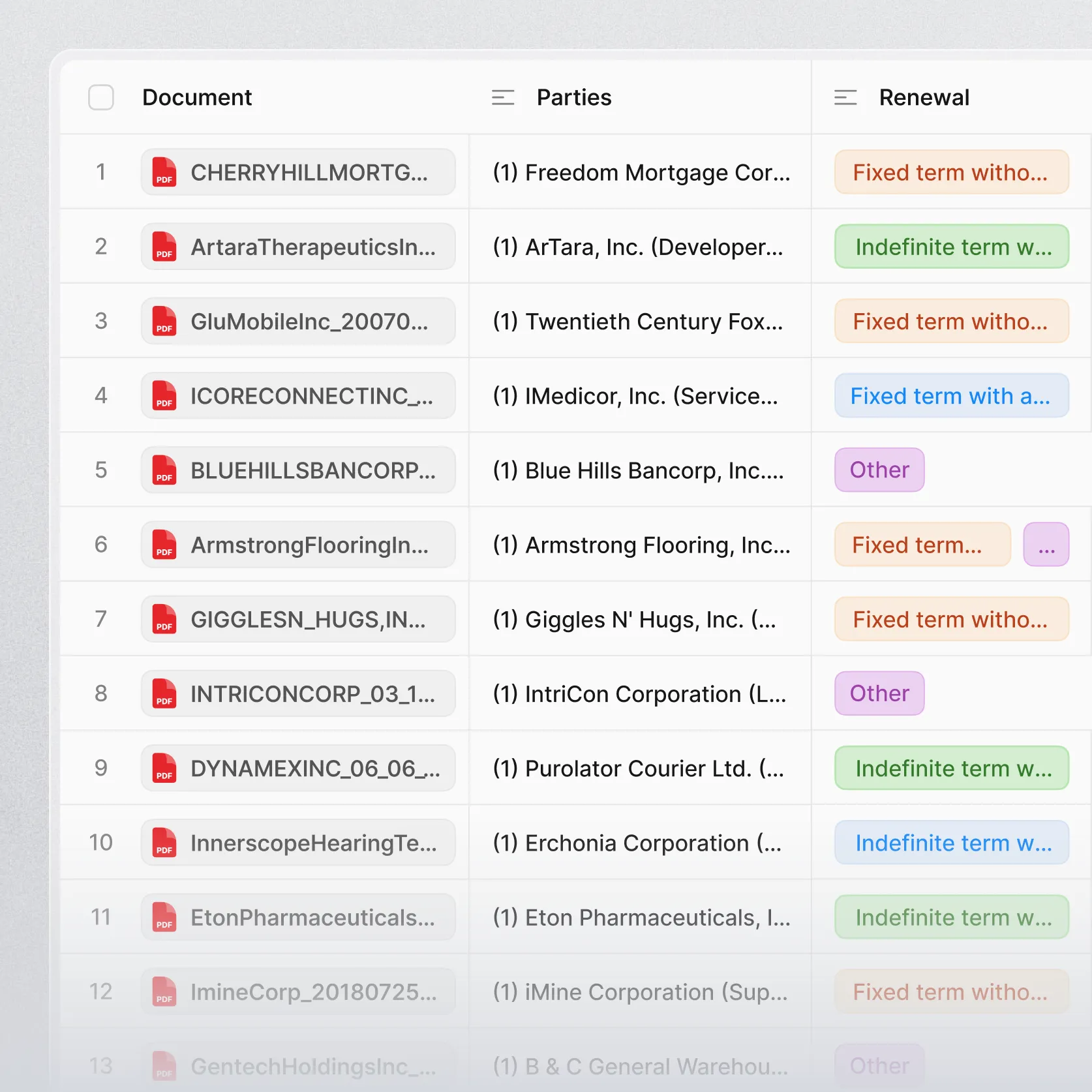Screen dimensions: 1092x1092
Task: Click PDF icon for ArtaraTherapeuticsIn file
Action: click(164, 247)
